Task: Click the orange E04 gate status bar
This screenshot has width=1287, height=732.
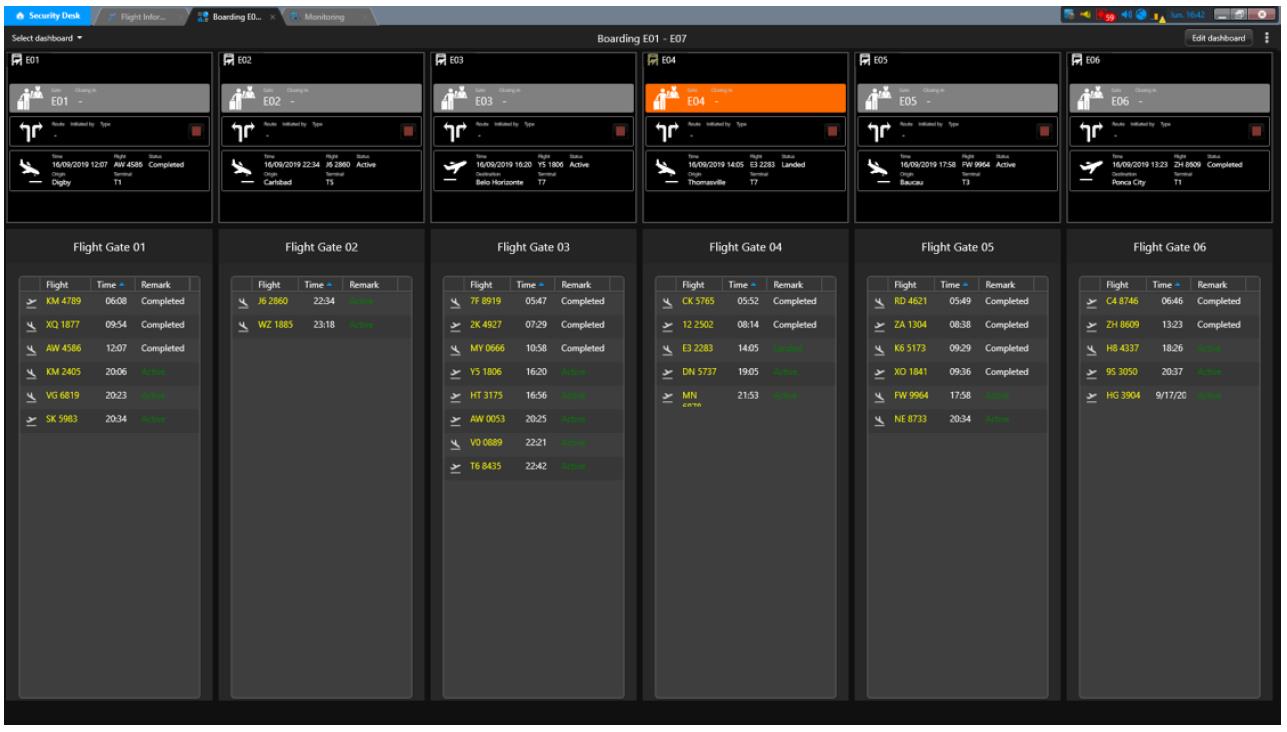Action: click(x=745, y=98)
